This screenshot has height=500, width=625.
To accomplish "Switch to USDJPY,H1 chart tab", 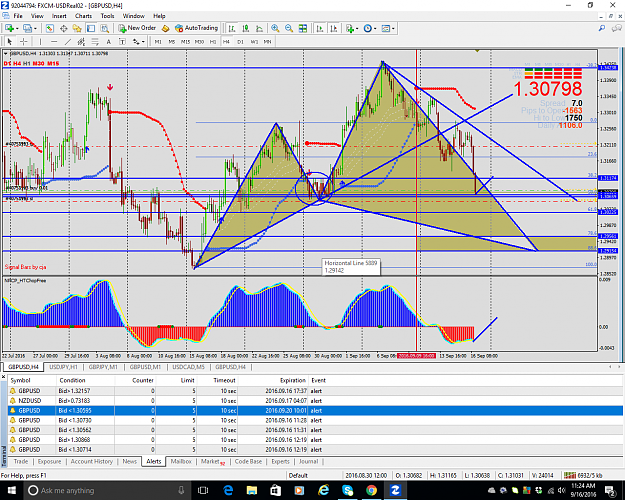I will point(63,367).
